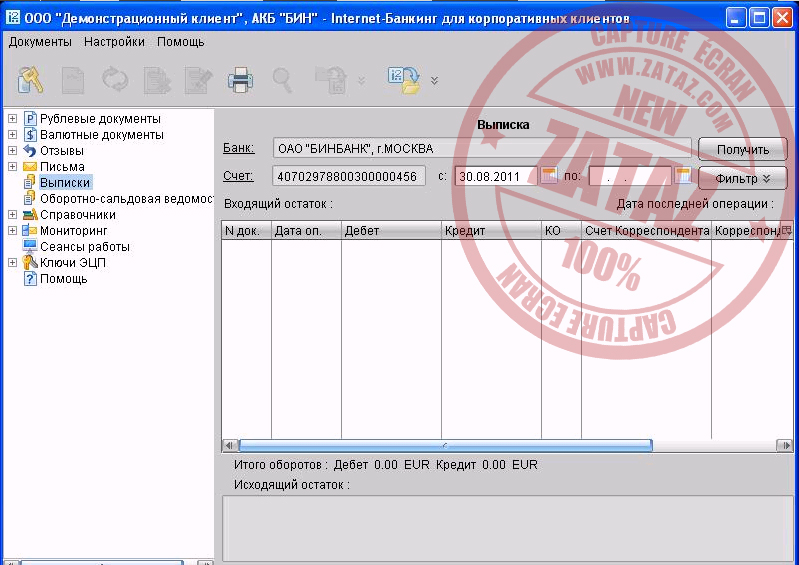The image size is (799, 565).
Task: Open the Помощь menu in menu bar
Action: click(x=180, y=42)
